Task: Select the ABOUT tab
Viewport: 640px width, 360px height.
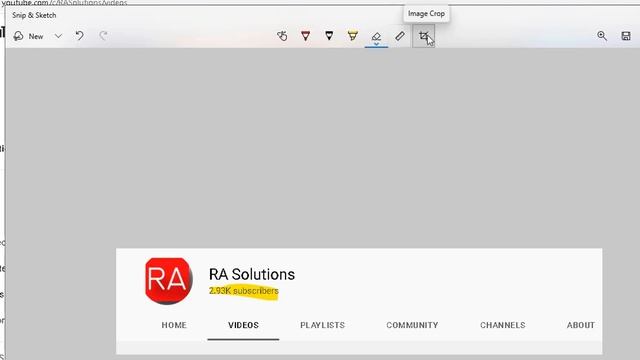Action: pyautogui.click(x=580, y=325)
